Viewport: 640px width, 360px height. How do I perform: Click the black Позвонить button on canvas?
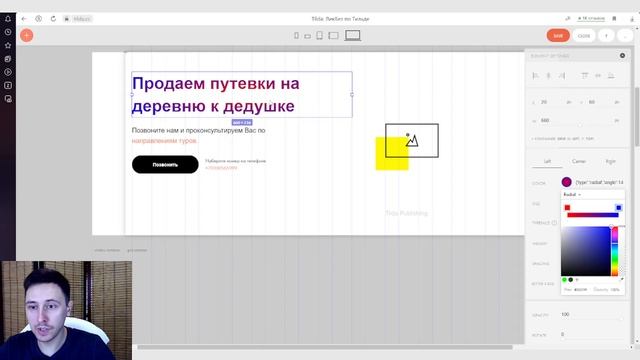tap(165, 164)
